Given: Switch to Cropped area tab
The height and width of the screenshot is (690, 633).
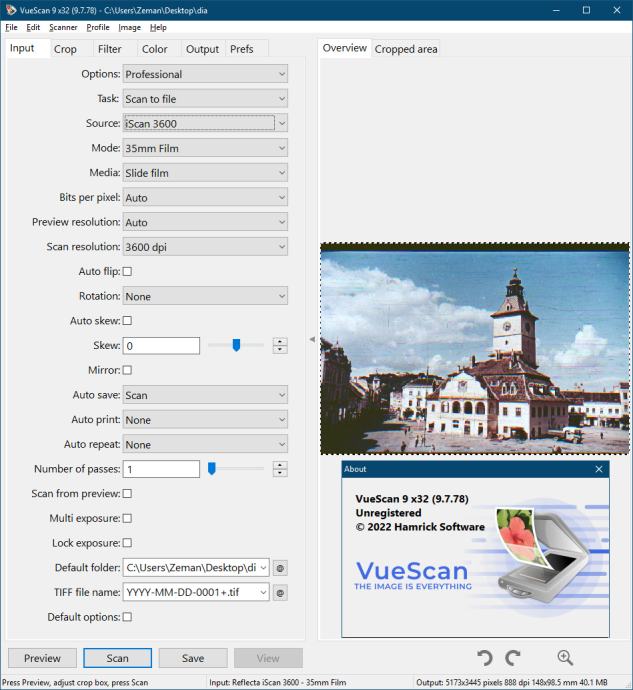Looking at the screenshot, I should click(x=406, y=49).
